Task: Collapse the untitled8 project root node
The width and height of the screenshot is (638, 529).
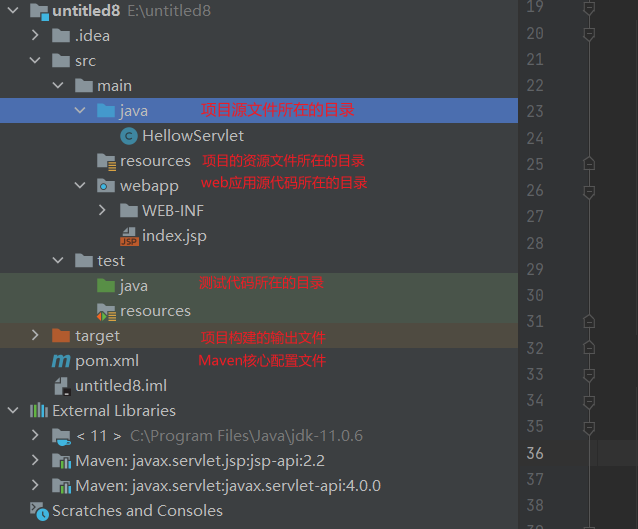Action: (x=13, y=10)
